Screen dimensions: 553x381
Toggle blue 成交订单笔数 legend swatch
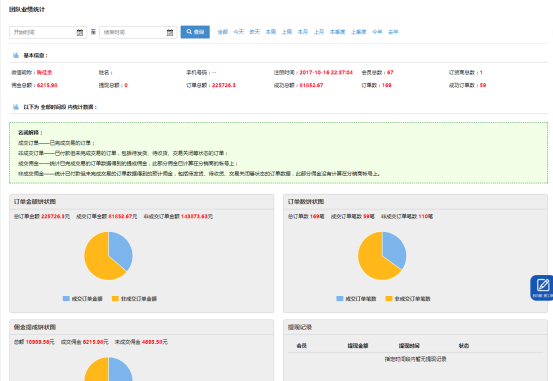340,299
